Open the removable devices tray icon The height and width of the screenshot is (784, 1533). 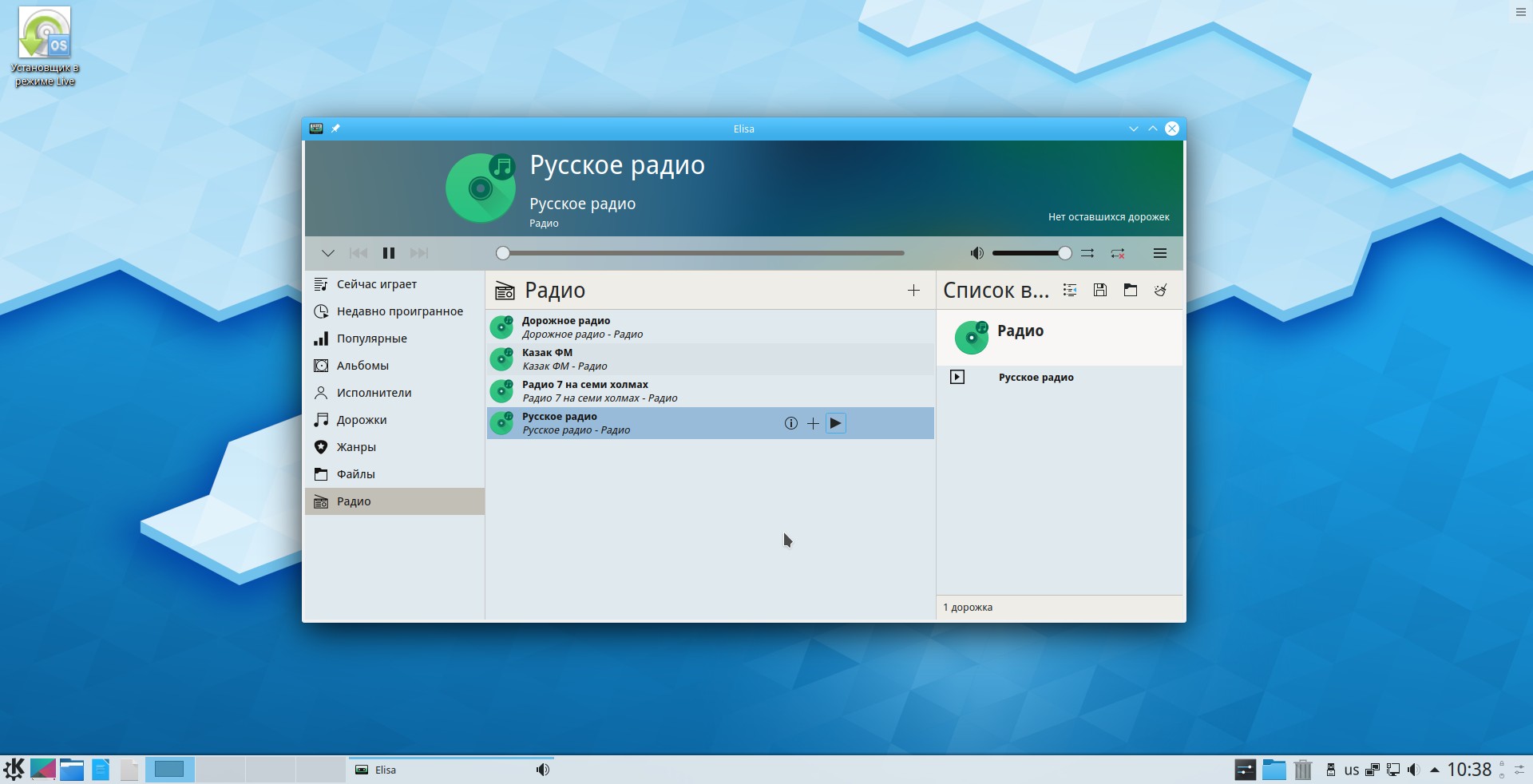click(1331, 770)
